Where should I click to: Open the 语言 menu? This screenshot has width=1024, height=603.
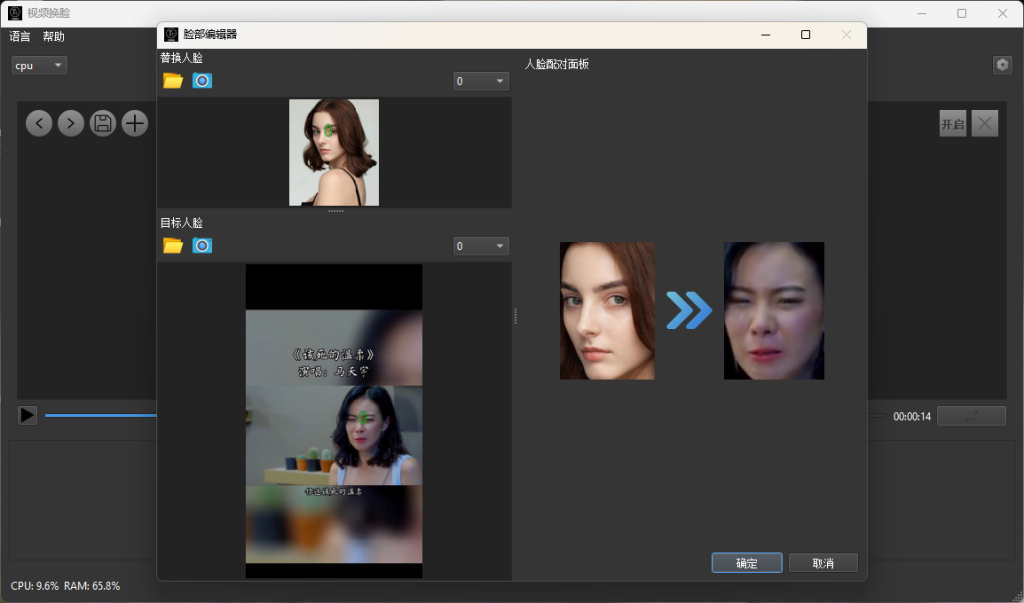pos(20,37)
